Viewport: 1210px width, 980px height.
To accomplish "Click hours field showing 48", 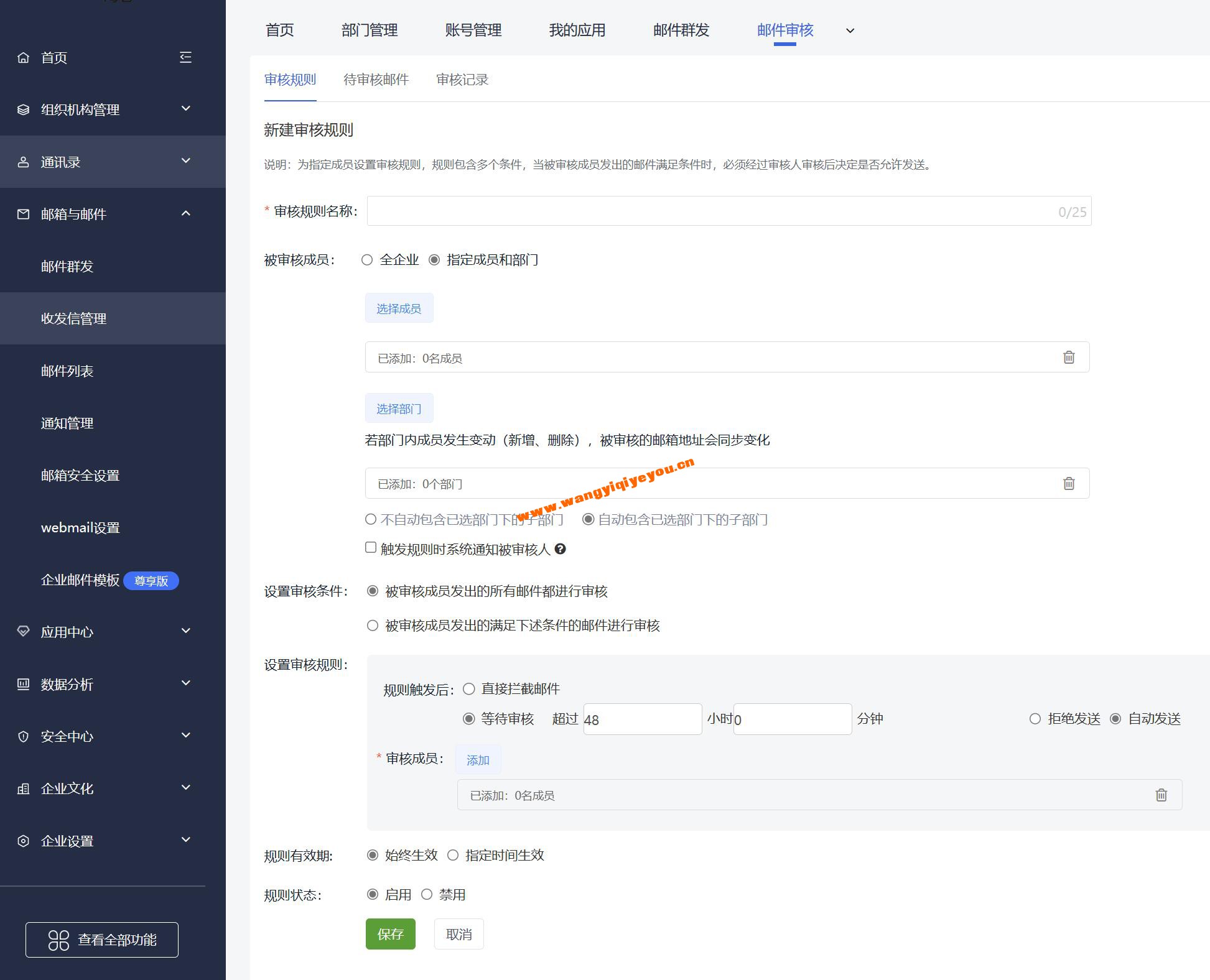I will coord(643,719).
